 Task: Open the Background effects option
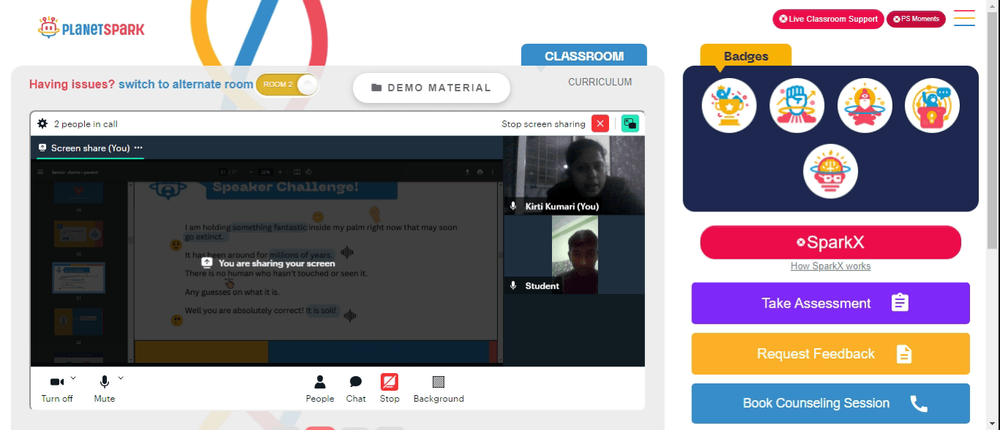(x=439, y=389)
